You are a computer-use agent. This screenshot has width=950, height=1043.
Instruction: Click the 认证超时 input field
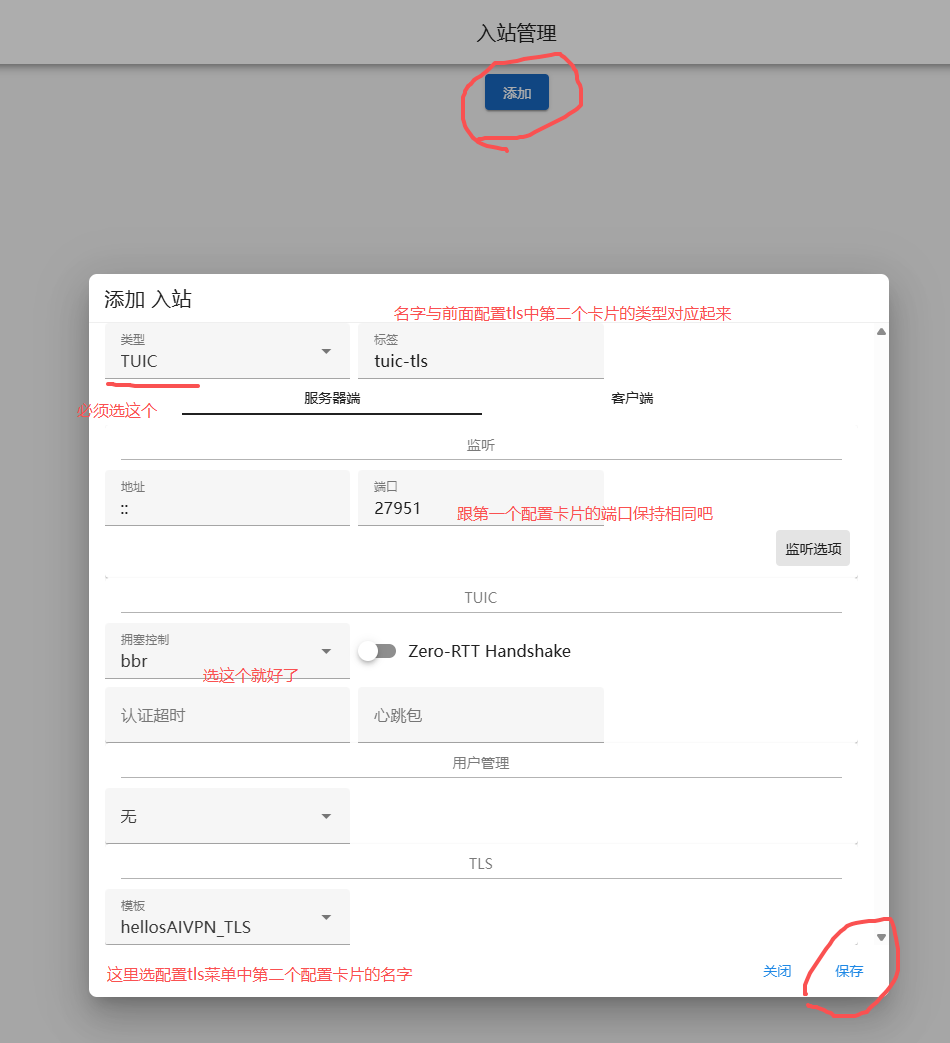[227, 715]
